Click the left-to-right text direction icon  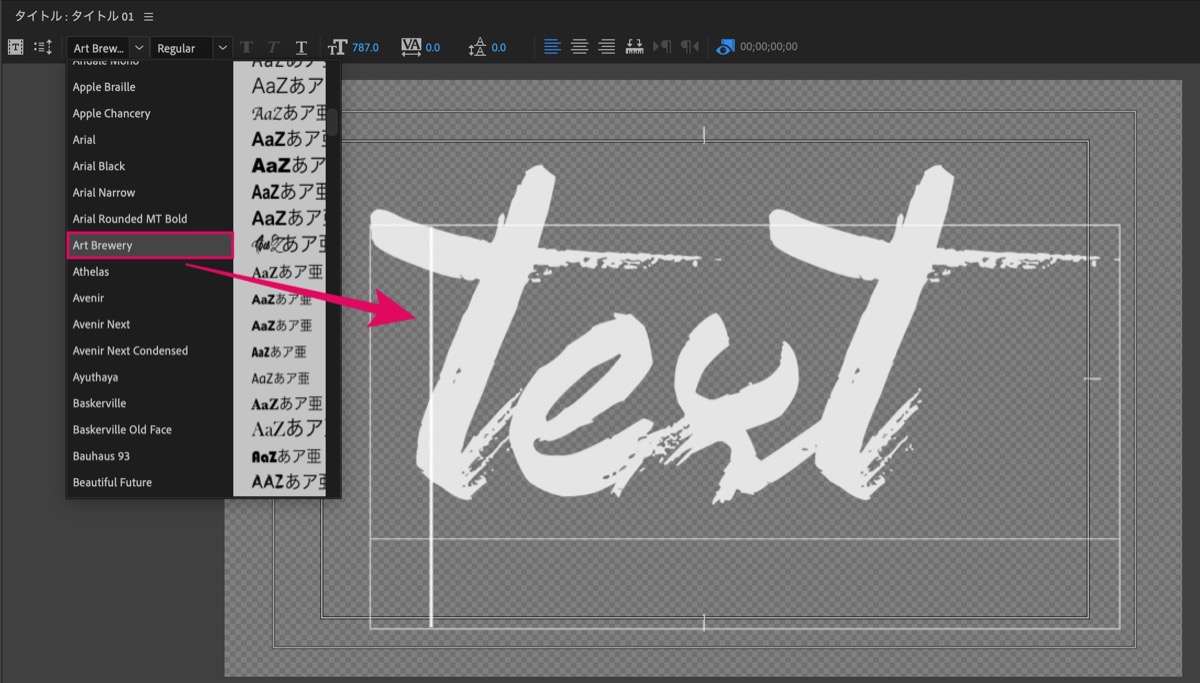coord(662,47)
